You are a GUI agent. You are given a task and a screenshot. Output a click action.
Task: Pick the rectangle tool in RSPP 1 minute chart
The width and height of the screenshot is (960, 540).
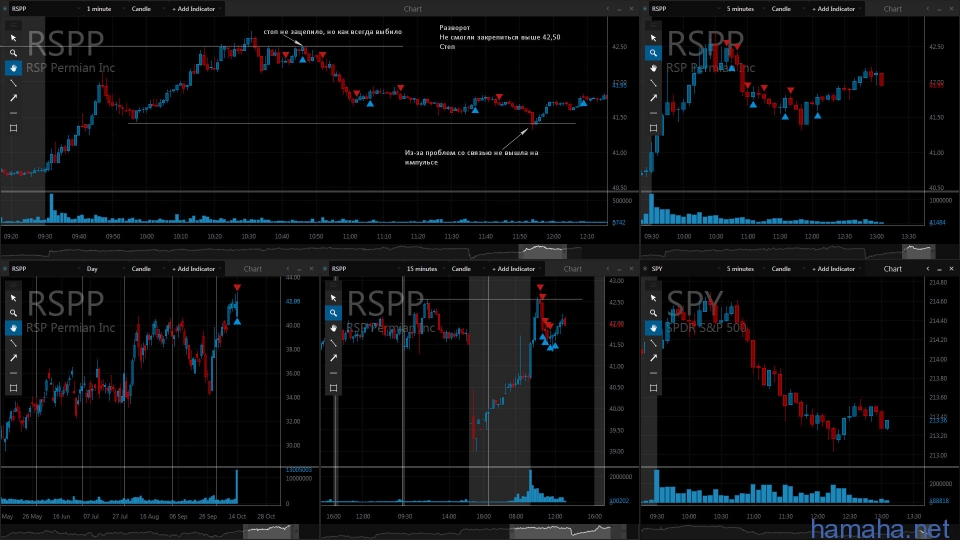(x=13, y=128)
